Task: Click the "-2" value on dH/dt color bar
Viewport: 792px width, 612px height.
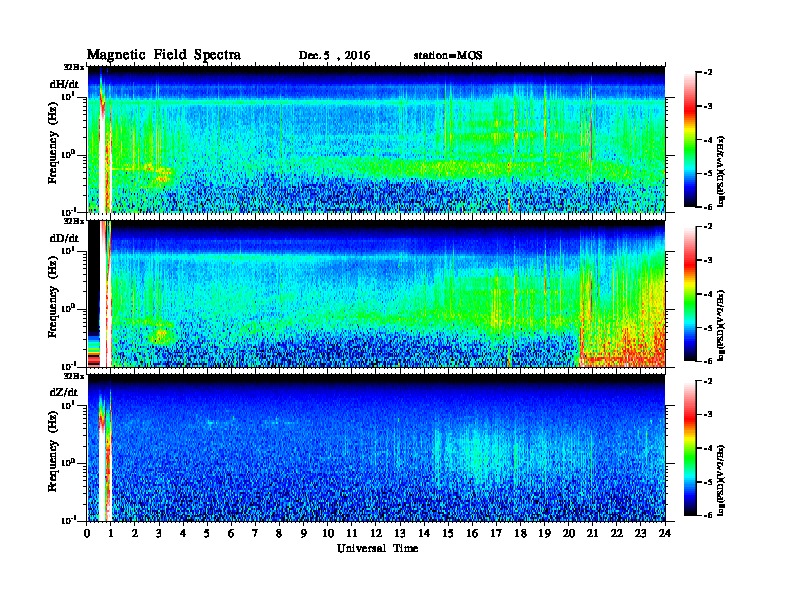Action: point(708,73)
